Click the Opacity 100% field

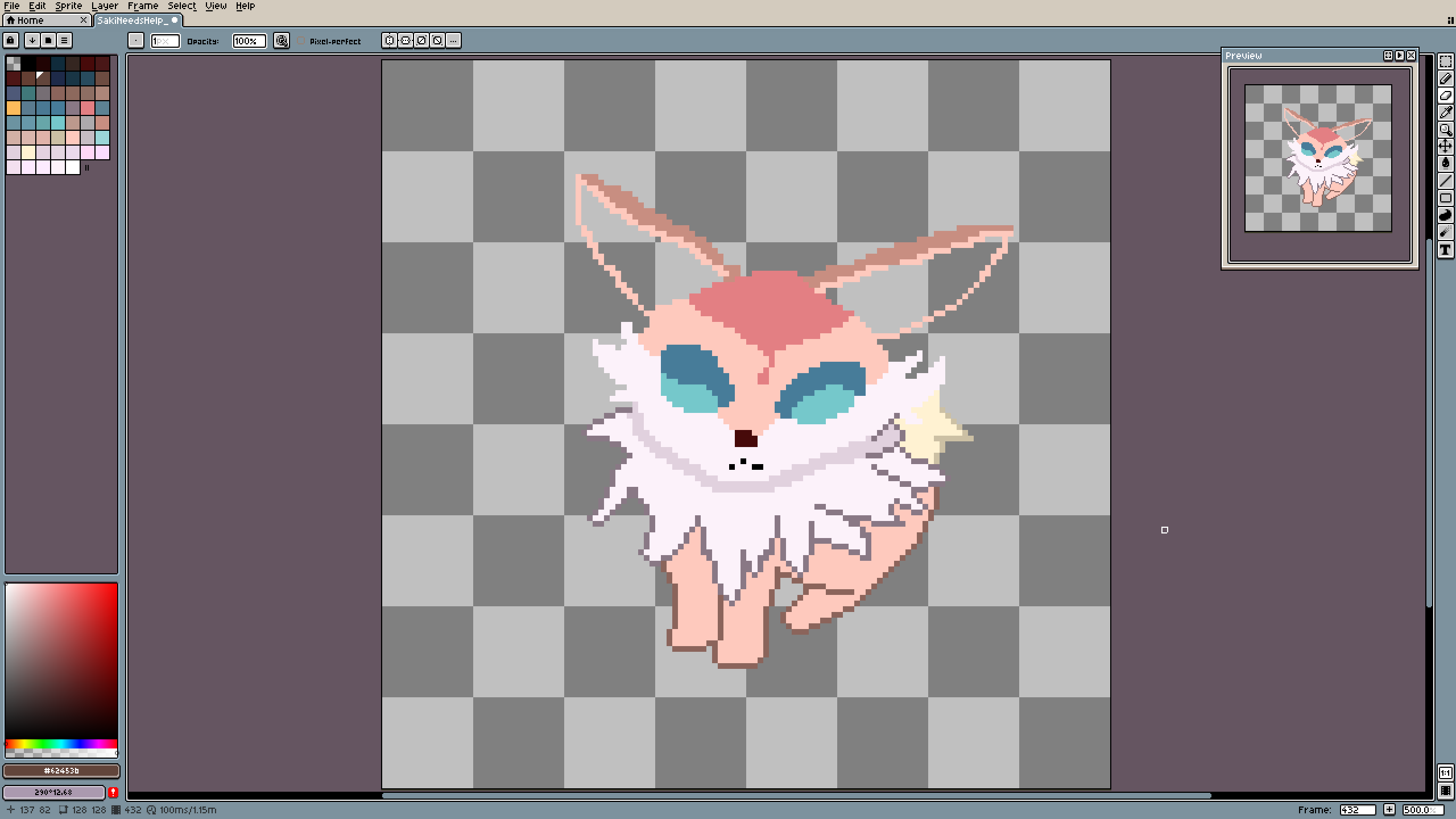[249, 41]
